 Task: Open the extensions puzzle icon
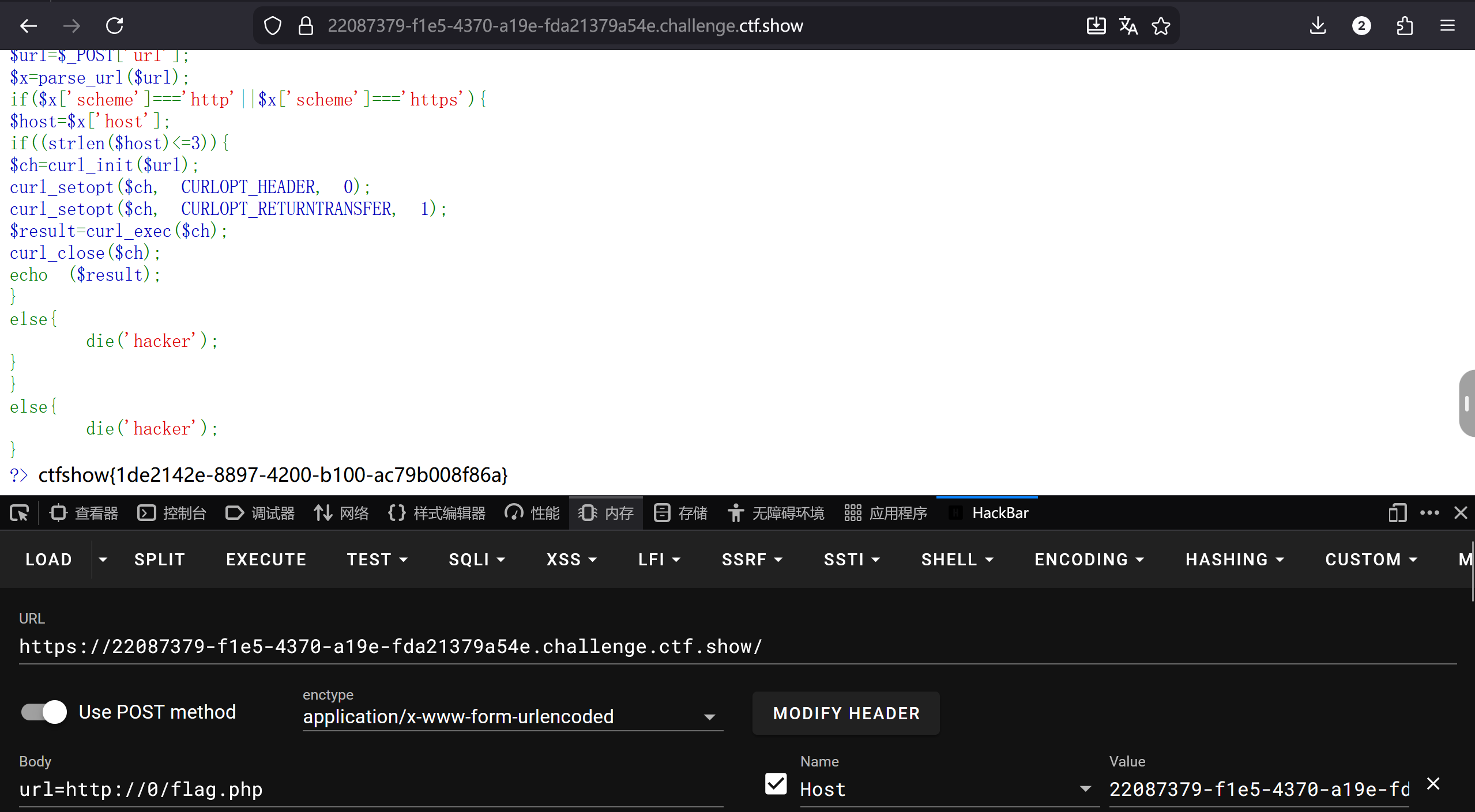pos(1405,26)
